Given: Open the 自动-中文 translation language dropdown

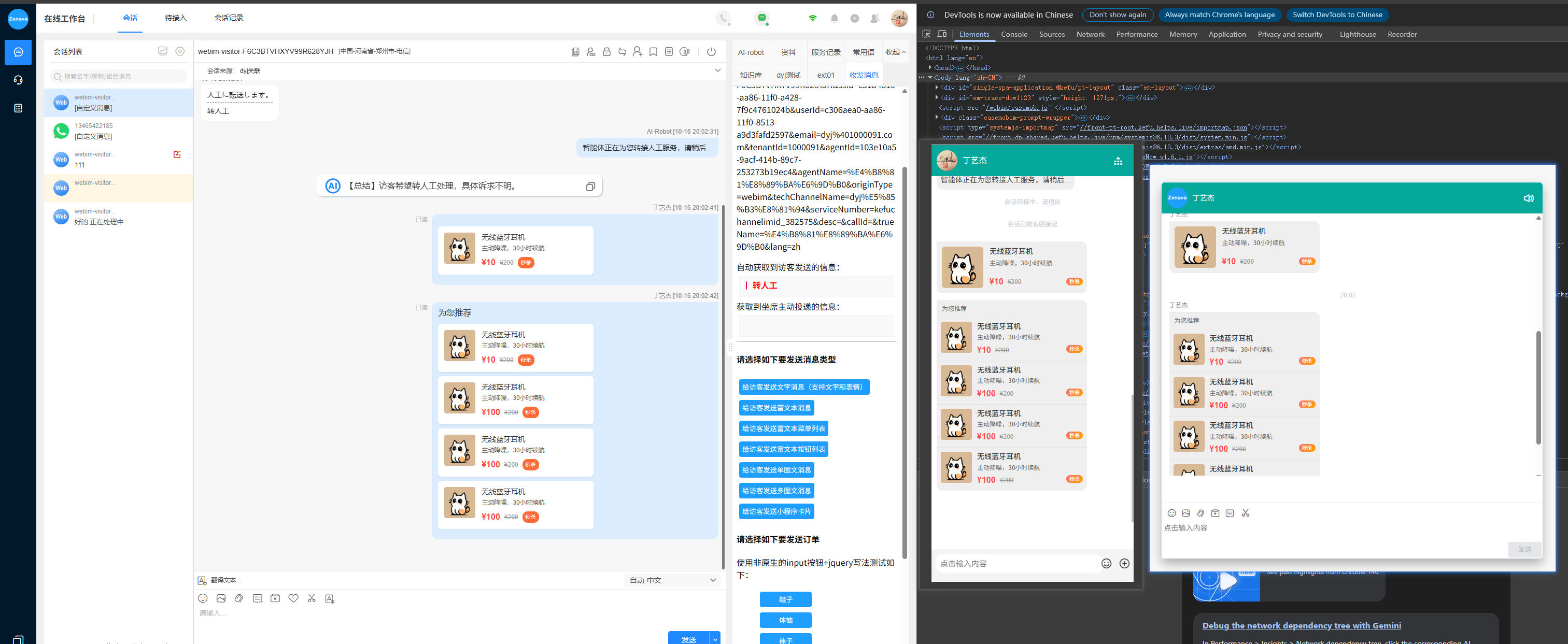Looking at the screenshot, I should pos(672,580).
